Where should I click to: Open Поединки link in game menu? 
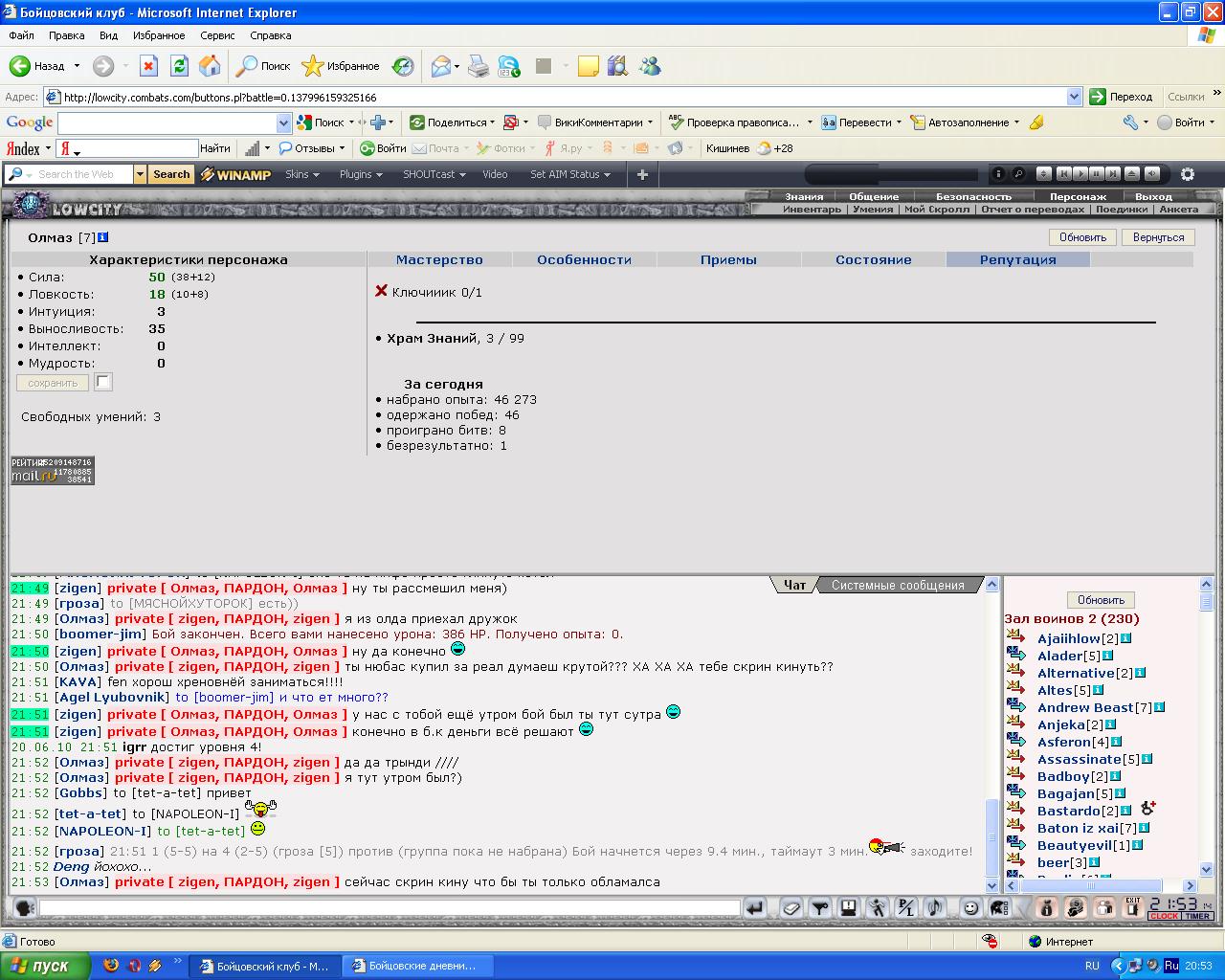click(1122, 209)
